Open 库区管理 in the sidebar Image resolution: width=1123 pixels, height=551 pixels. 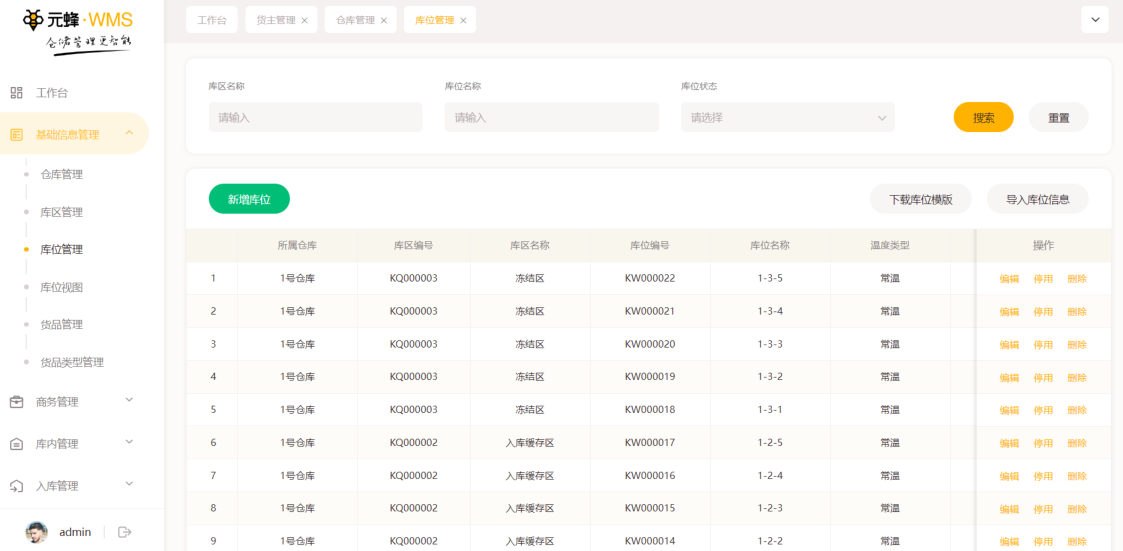tap(62, 212)
